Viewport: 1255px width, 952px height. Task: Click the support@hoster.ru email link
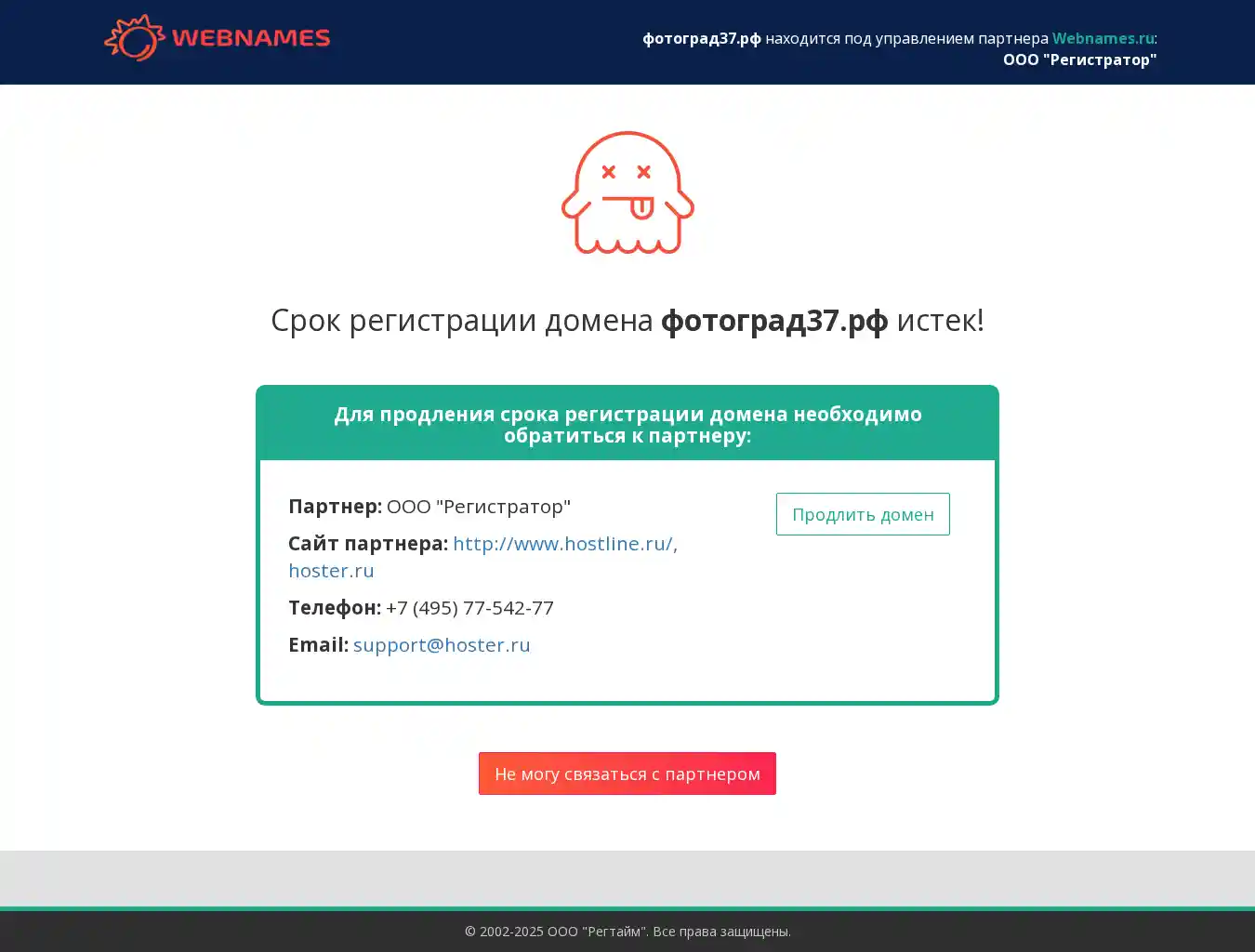pyautogui.click(x=442, y=644)
